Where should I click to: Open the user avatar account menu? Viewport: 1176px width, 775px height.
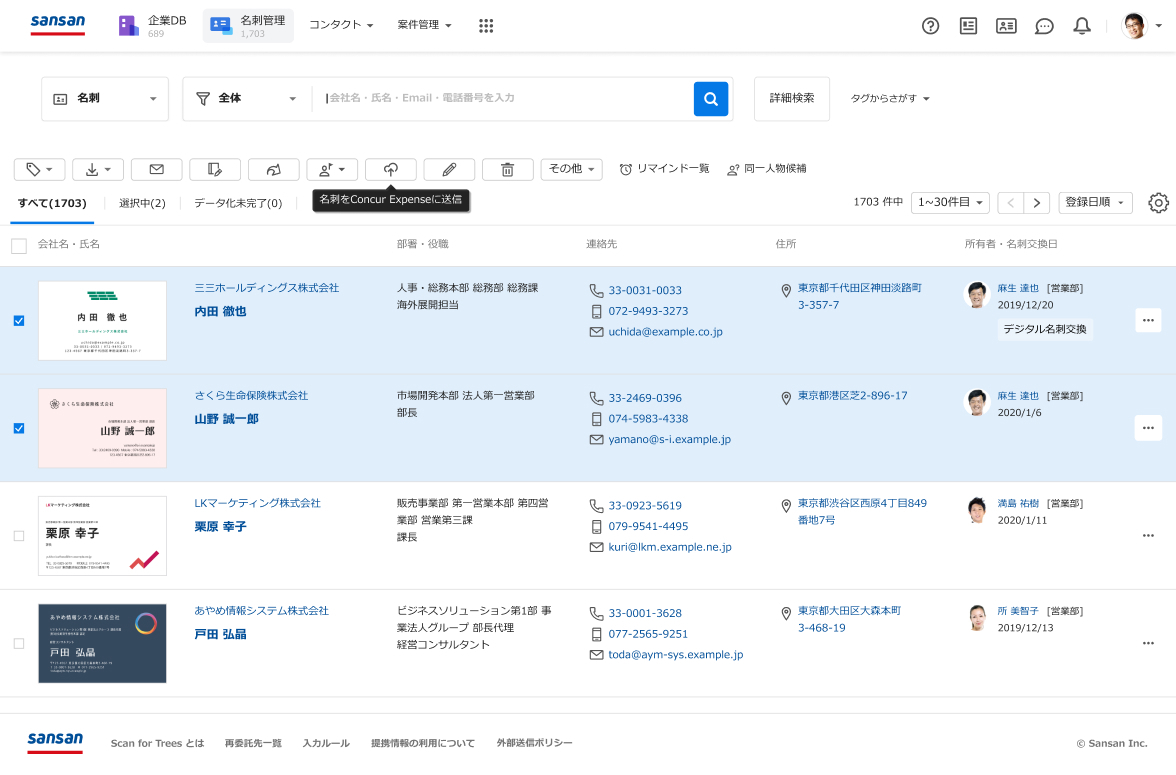pyautogui.click(x=1141, y=26)
